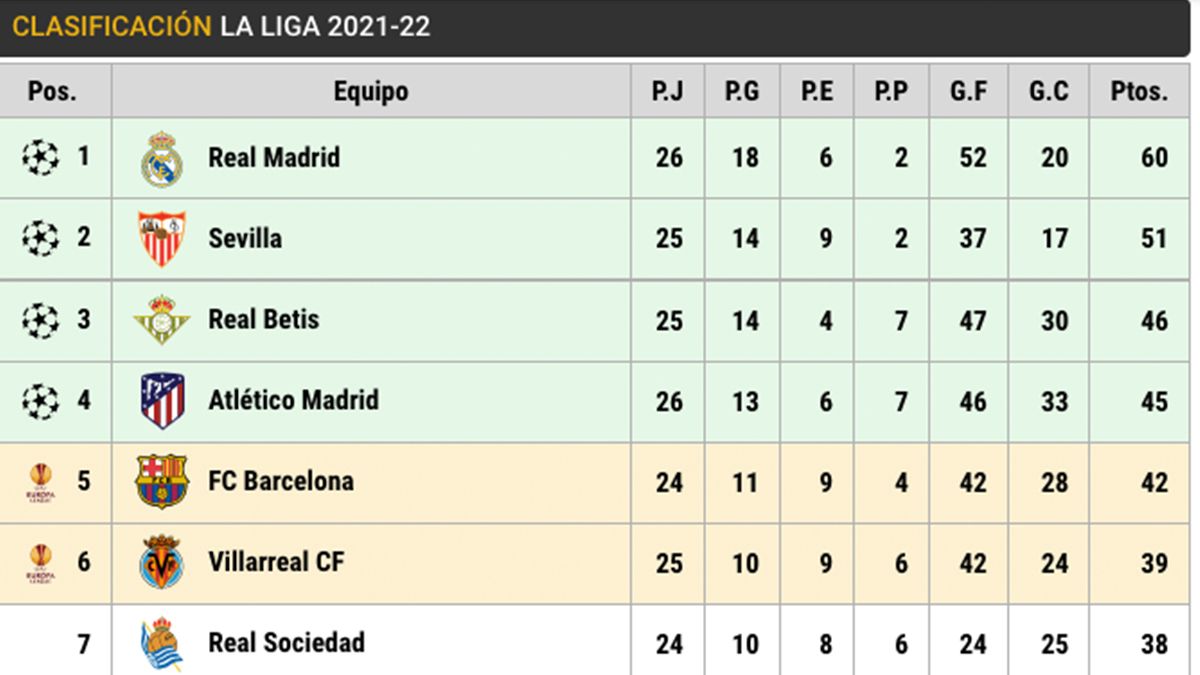Image resolution: width=1200 pixels, height=675 pixels.
Task: Select the G.F column header
Action: coord(968,92)
